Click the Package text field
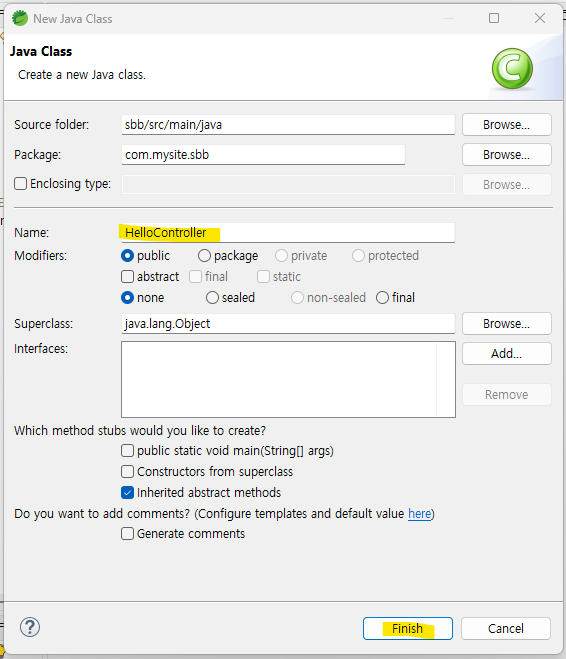 (x=263, y=155)
